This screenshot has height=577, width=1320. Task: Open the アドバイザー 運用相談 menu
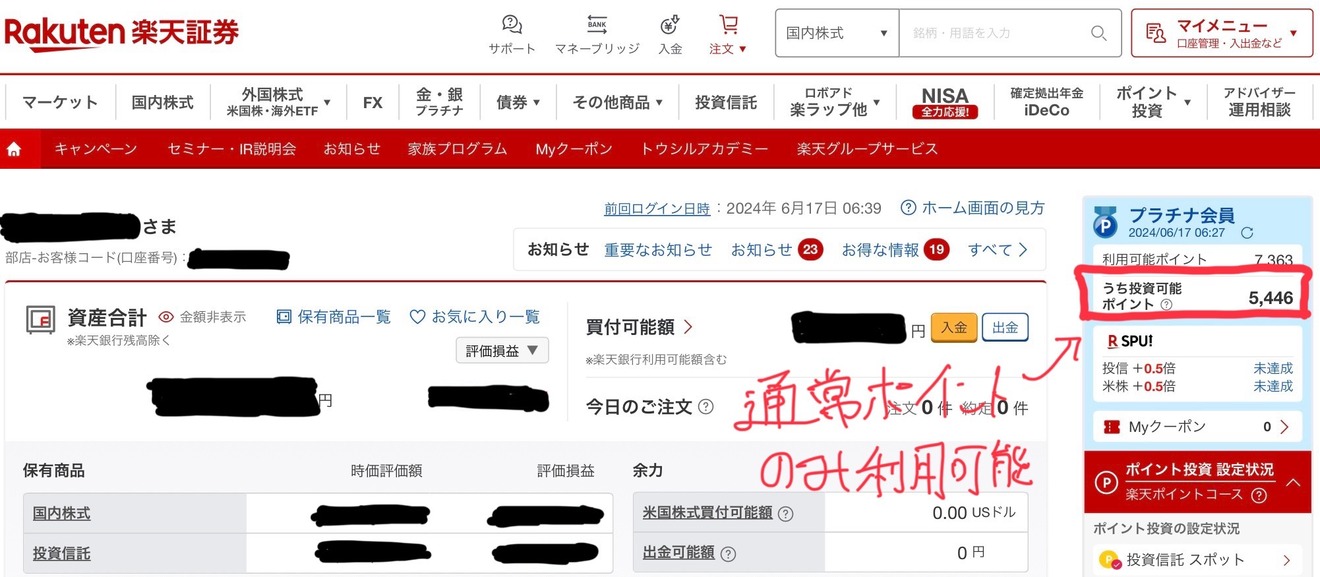pos(1259,102)
